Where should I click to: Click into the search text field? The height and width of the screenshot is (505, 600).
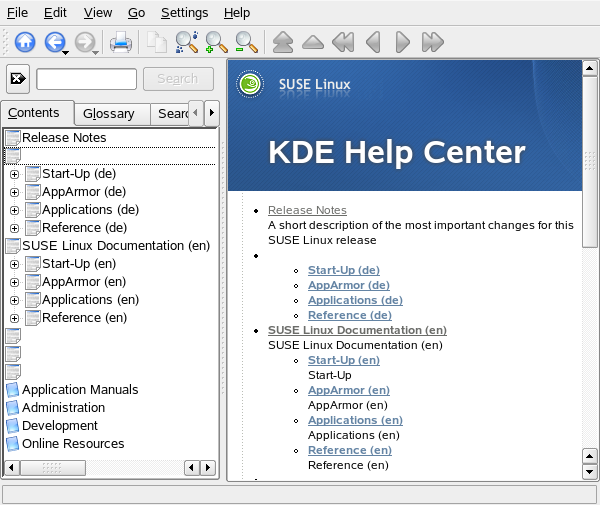[x=86, y=79]
